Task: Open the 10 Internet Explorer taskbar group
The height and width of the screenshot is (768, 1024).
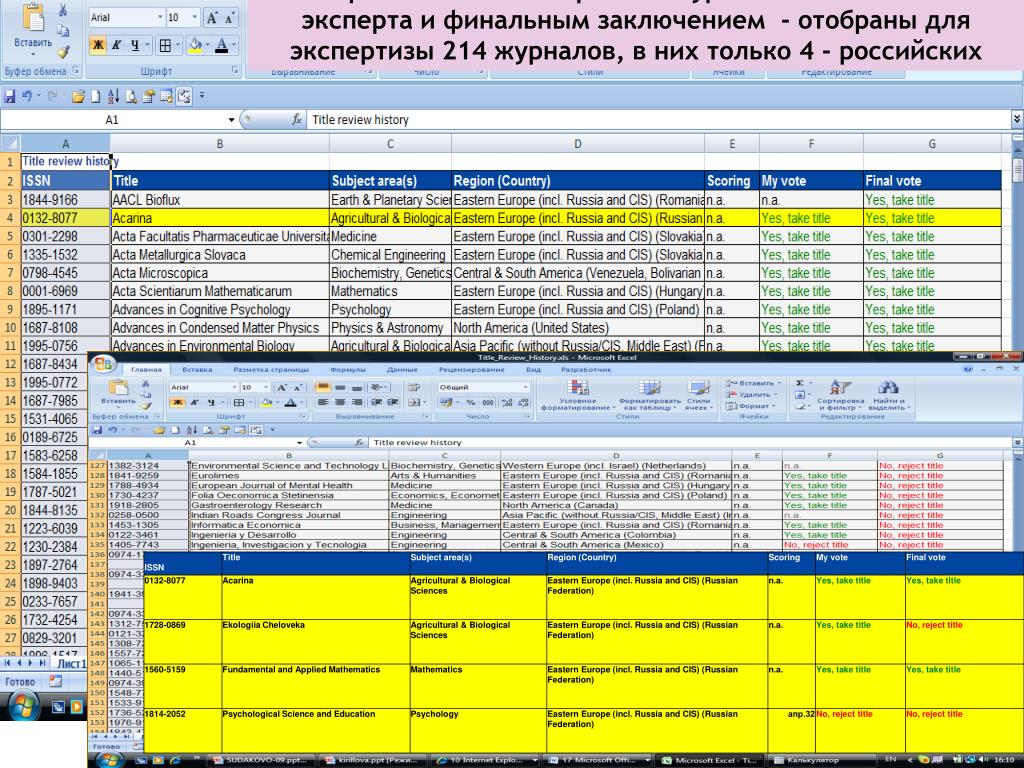Action: [487, 760]
